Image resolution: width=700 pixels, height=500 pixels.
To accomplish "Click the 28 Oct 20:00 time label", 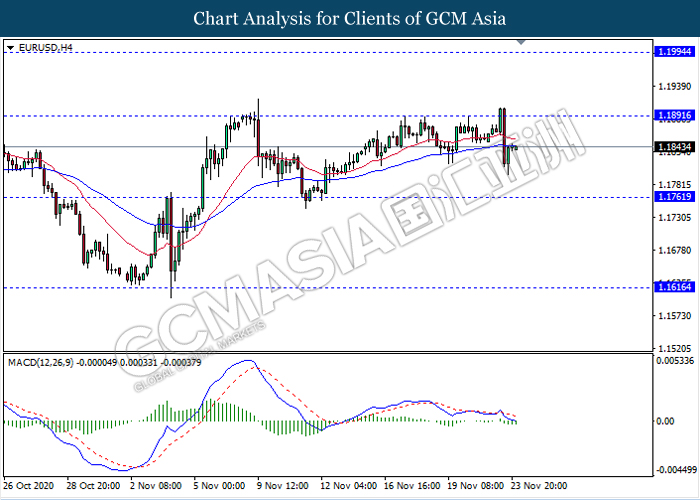I will click(93, 485).
